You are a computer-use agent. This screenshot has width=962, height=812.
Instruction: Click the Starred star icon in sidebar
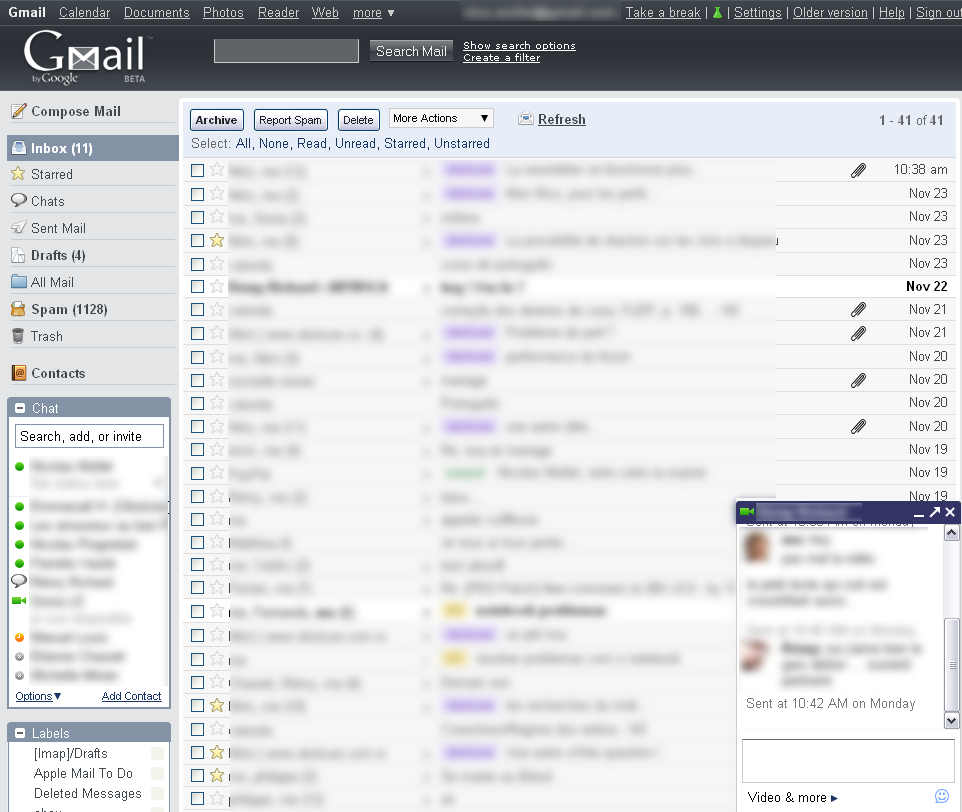[18, 174]
